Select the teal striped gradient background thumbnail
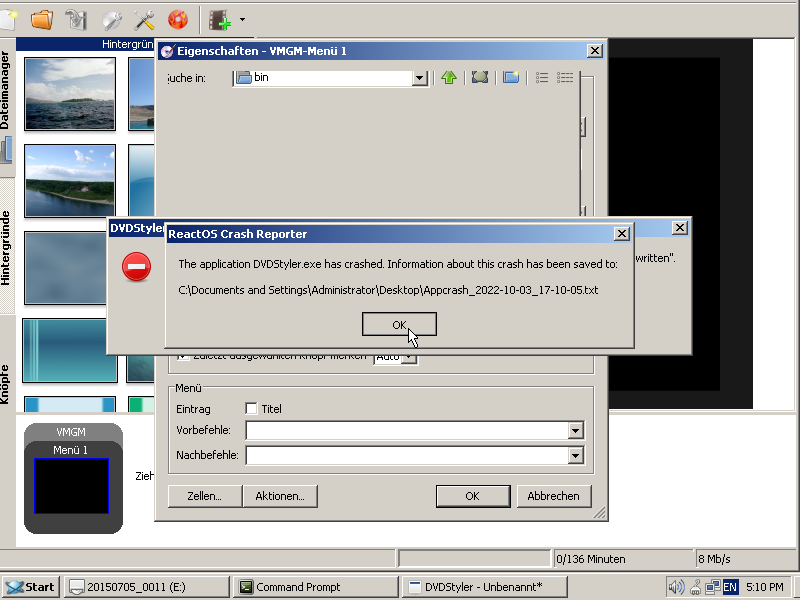The image size is (800, 600). tap(70, 351)
